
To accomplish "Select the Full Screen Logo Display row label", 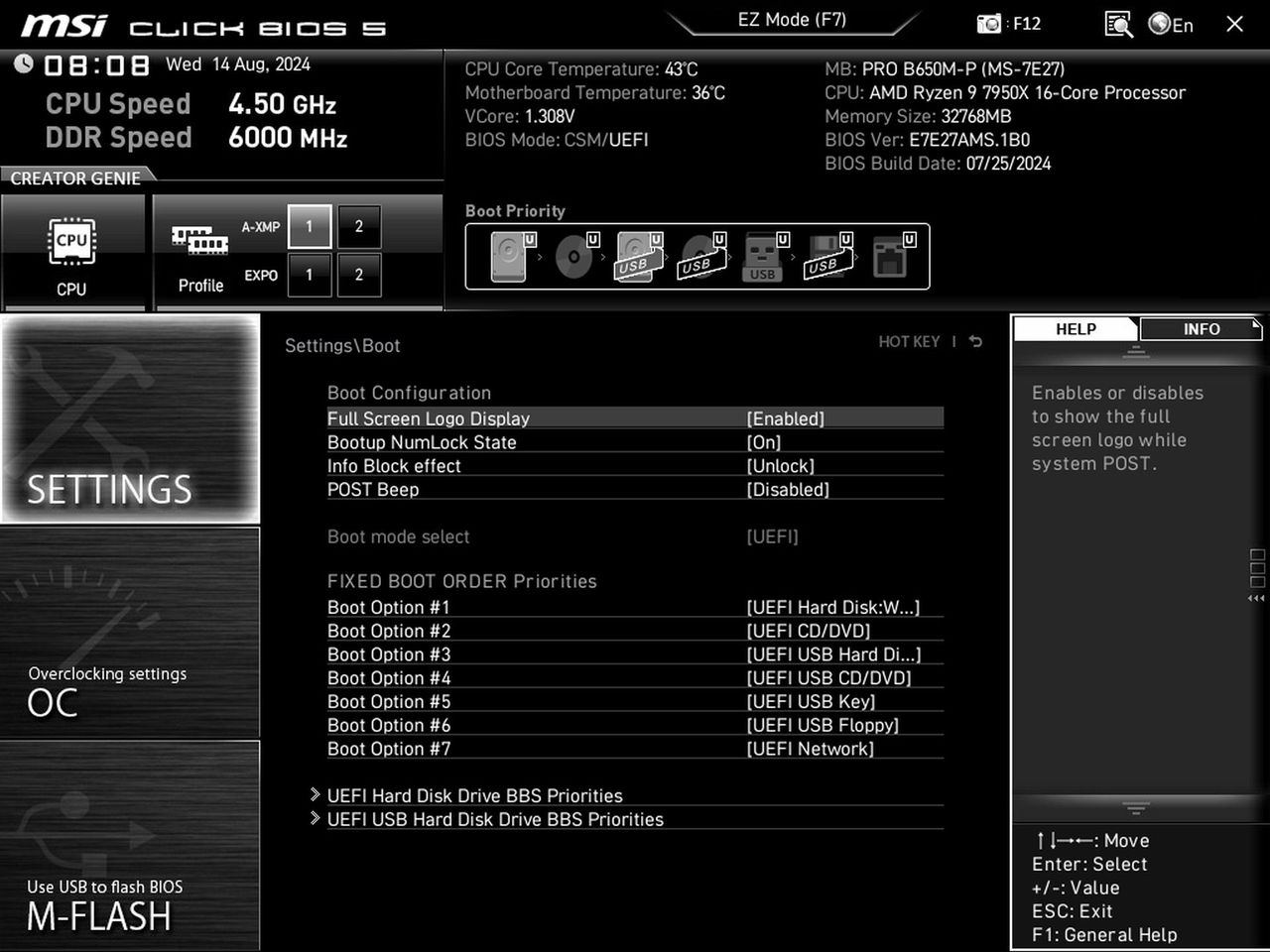I will 429,418.
